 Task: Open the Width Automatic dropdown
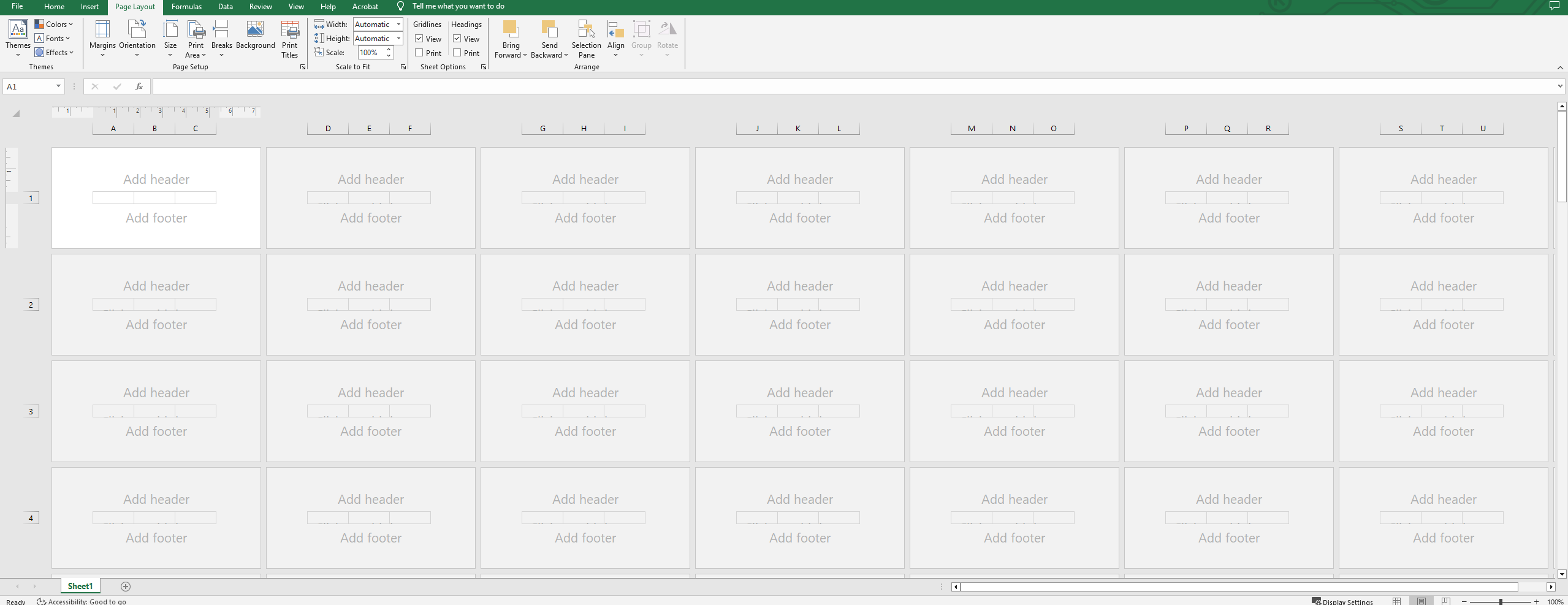coord(398,24)
